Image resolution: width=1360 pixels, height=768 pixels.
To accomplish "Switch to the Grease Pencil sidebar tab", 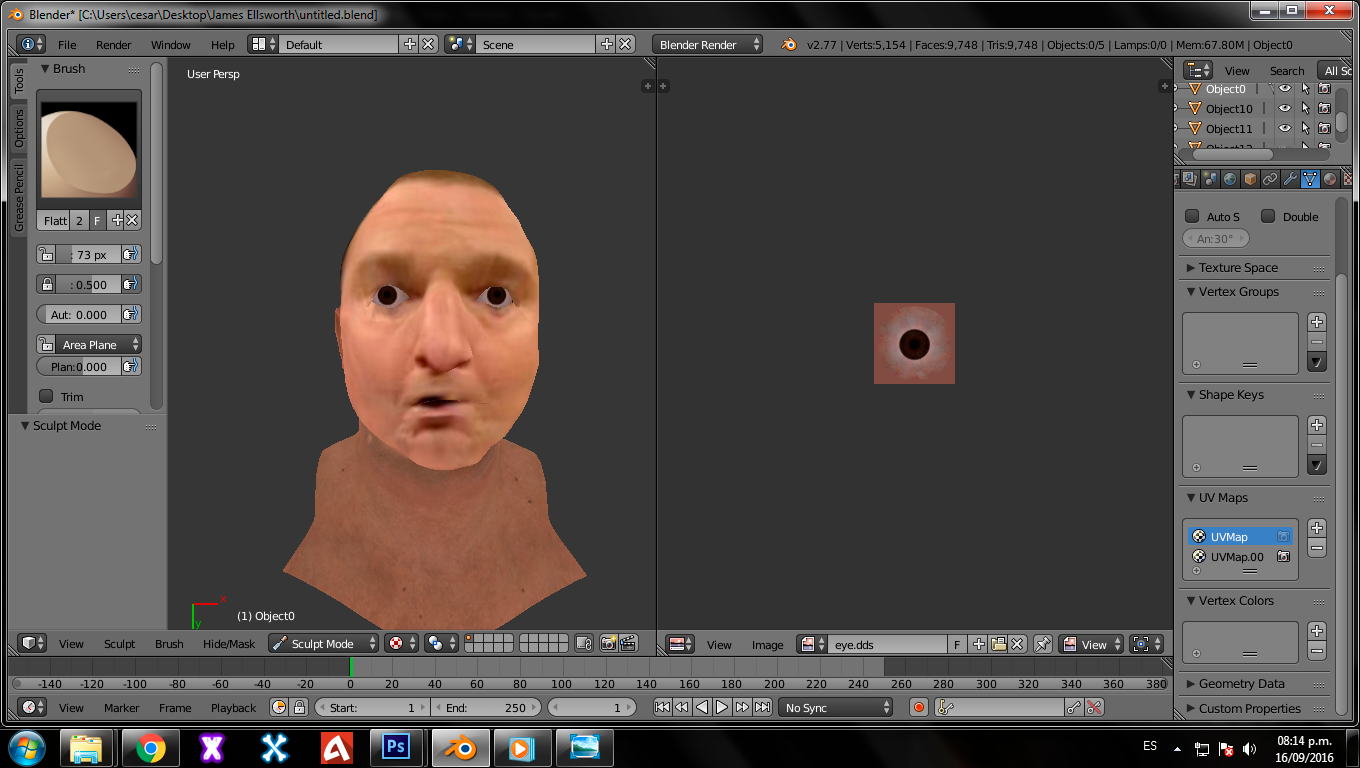I will coord(19,198).
